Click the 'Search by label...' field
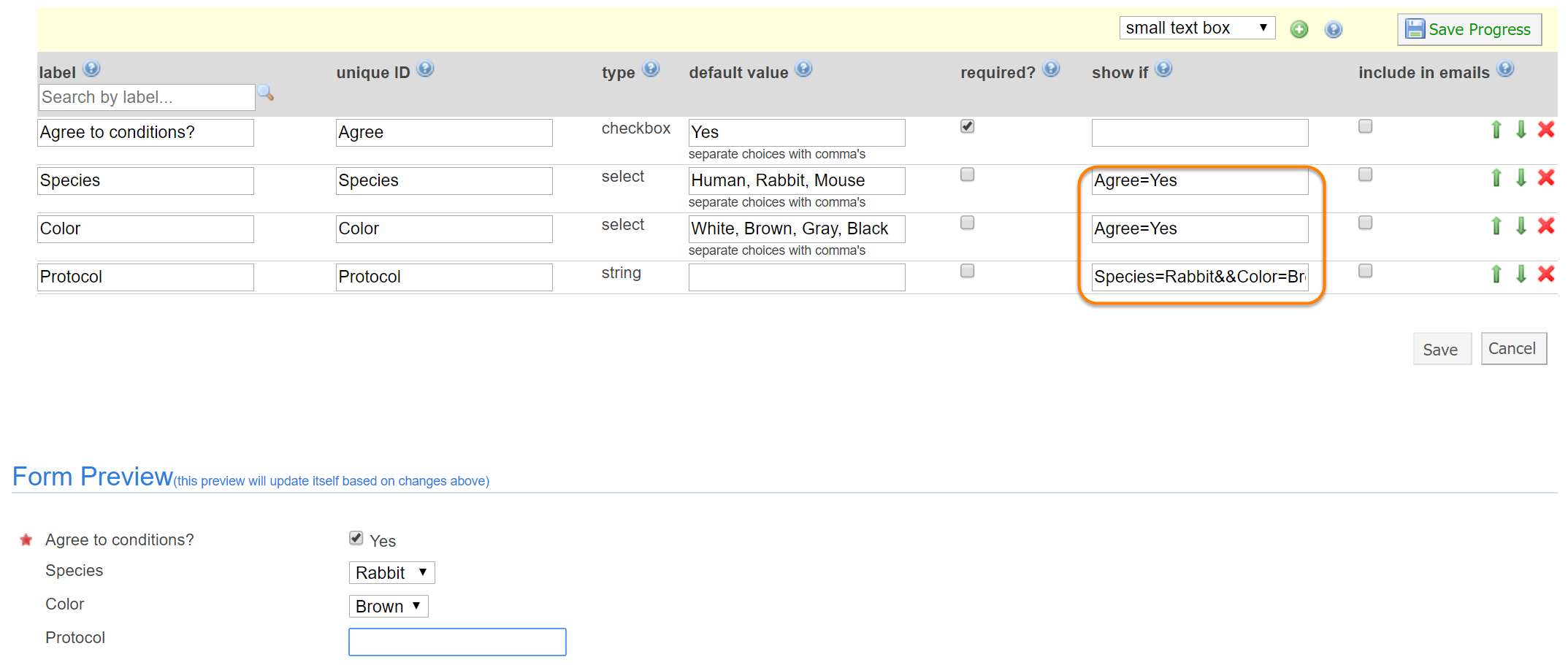This screenshot has width=1568, height=665. pos(146,97)
